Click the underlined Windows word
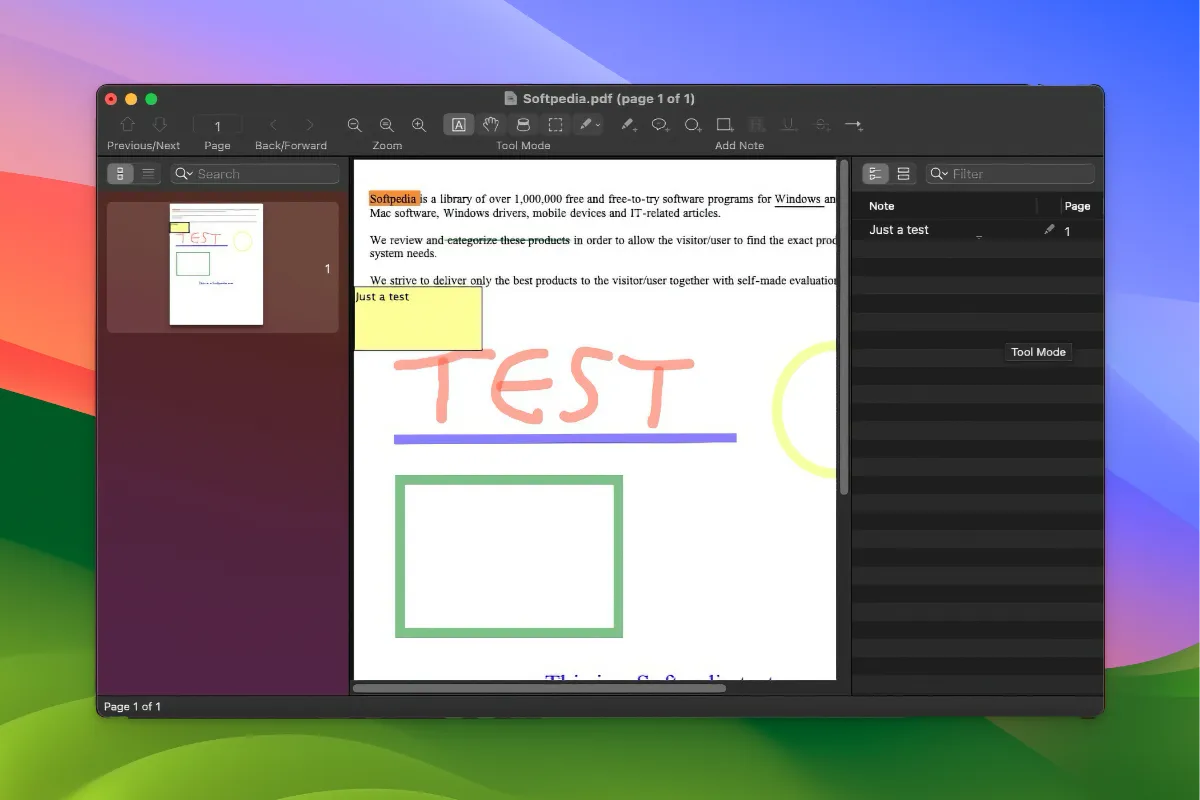The image size is (1200, 800). (x=798, y=199)
